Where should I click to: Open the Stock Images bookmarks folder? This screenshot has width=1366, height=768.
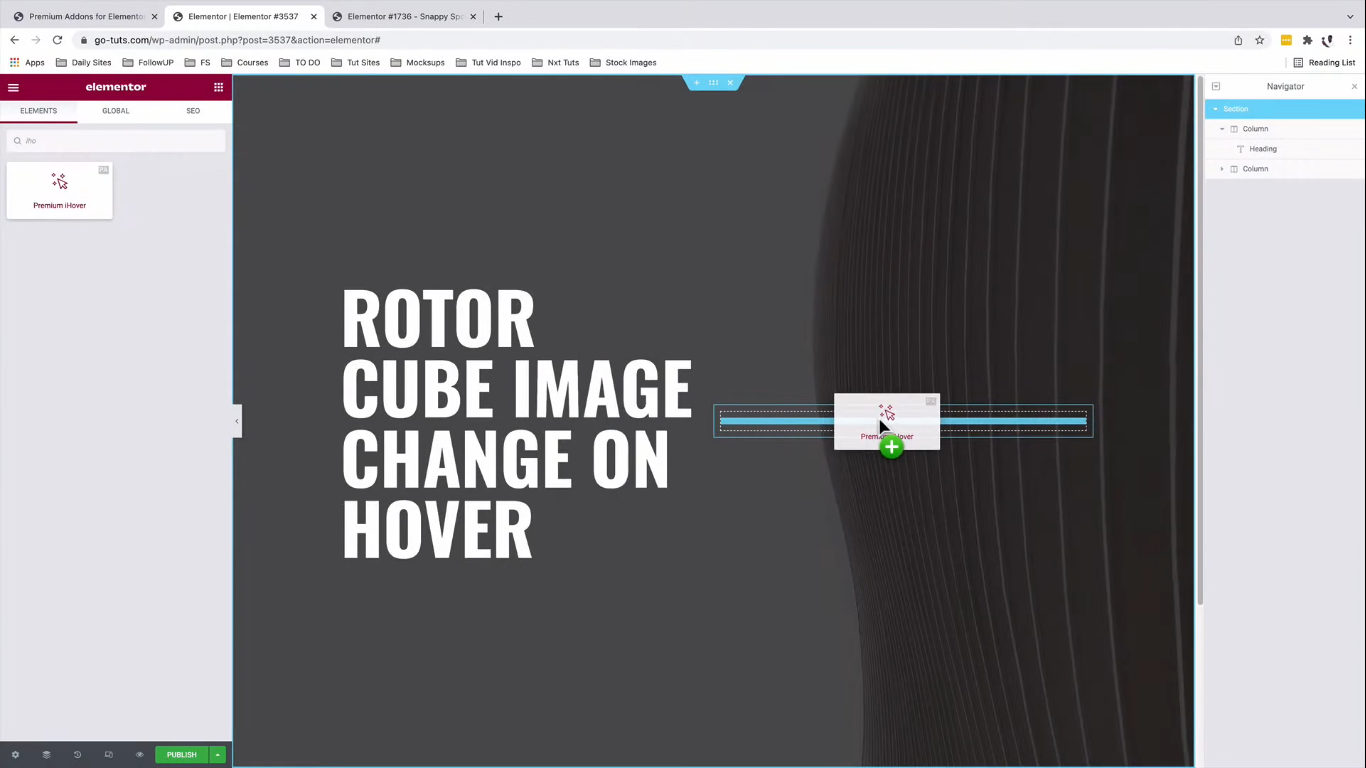(623, 62)
